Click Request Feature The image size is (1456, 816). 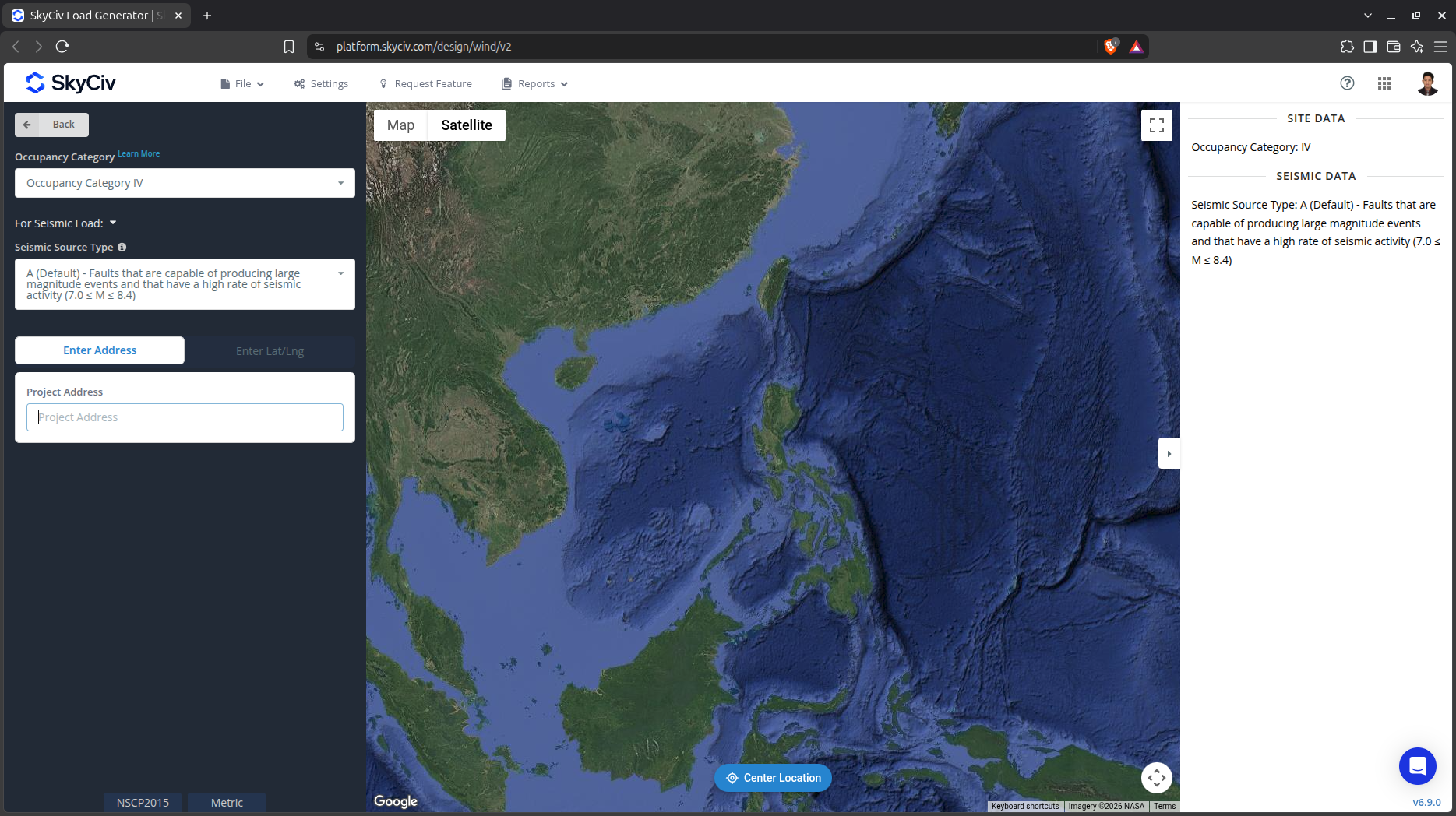click(425, 84)
